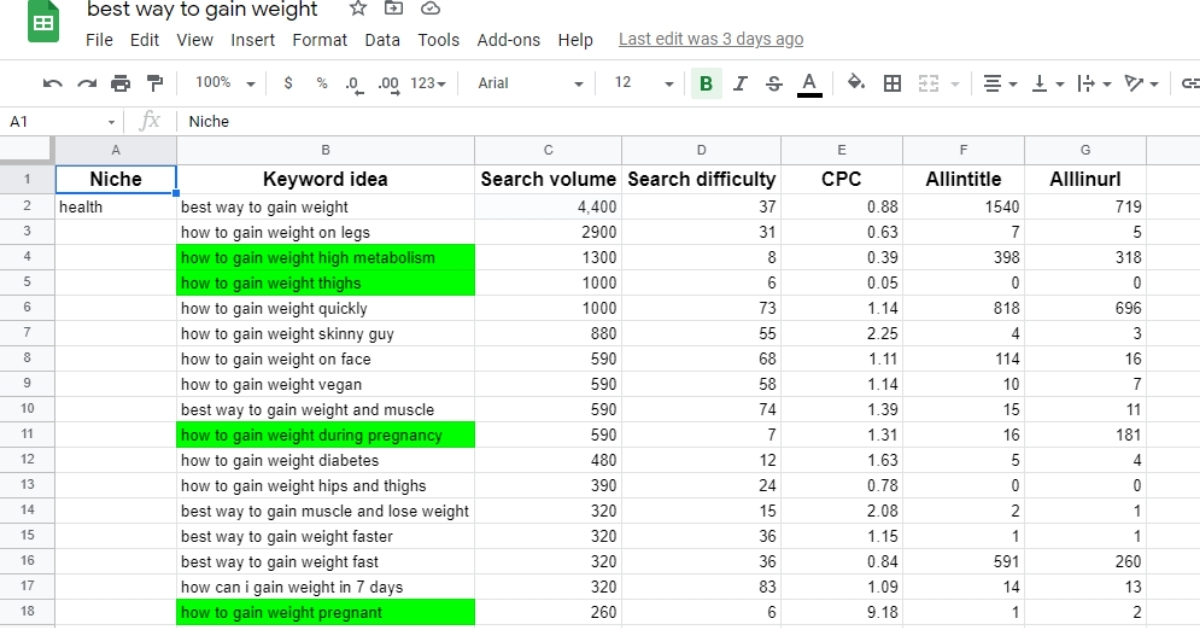Star the spreadsheet as favorite
This screenshot has width=1200, height=628.
pyautogui.click(x=356, y=9)
